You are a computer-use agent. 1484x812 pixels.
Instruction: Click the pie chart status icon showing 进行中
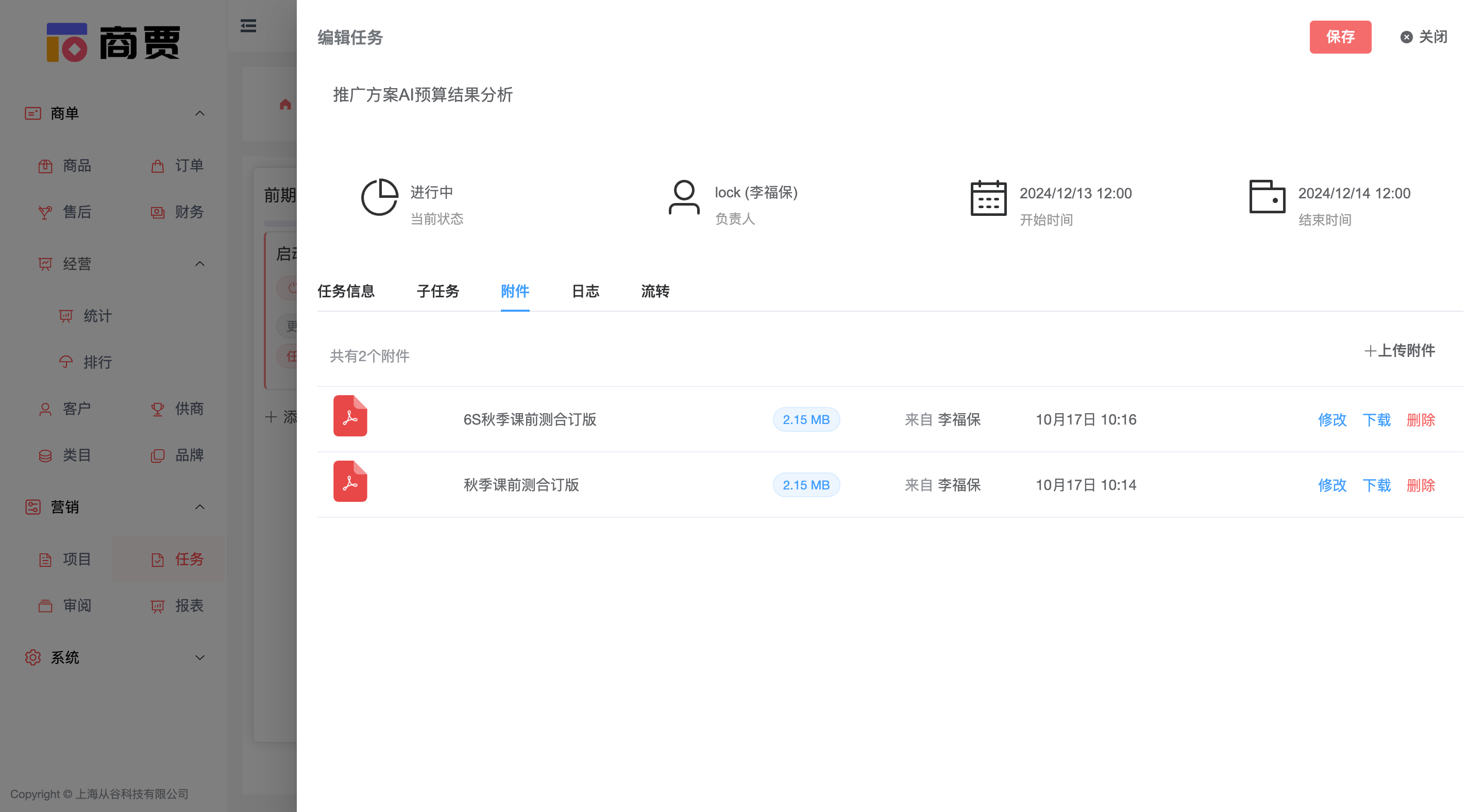[x=380, y=197]
